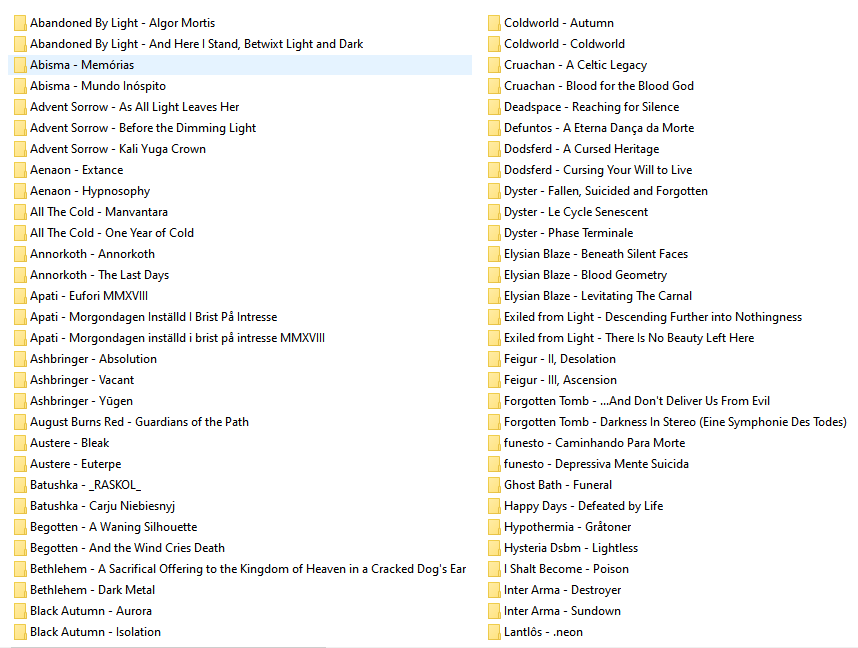
Task: Click 'Ashbringer - Absolution' folder name
Action: click(x=94, y=359)
